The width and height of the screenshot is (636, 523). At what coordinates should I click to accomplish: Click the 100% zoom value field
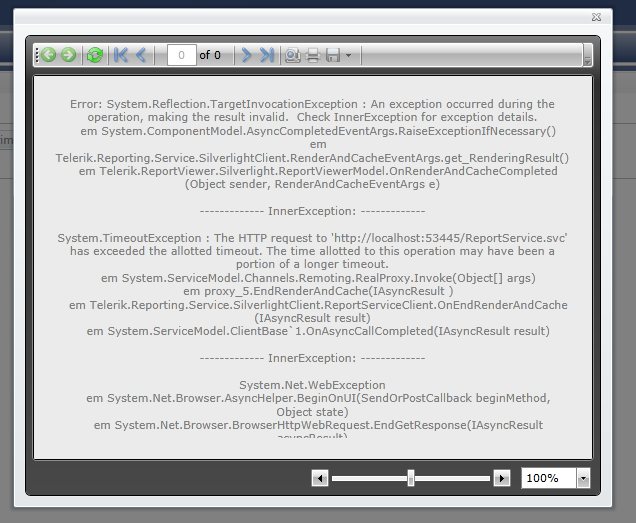pos(549,478)
